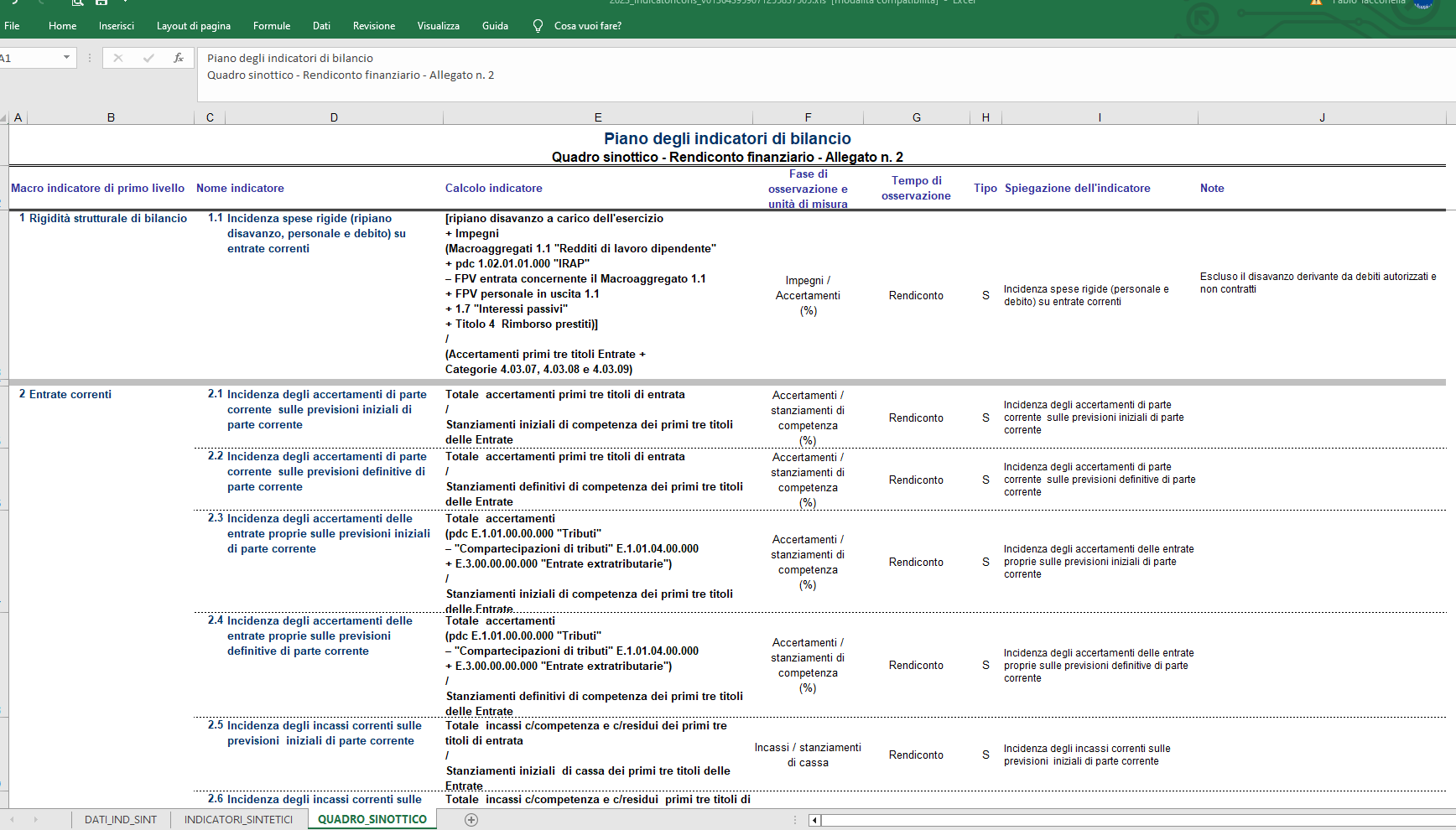Click the Cancel (X) formula bar icon
The width and height of the screenshot is (1456, 830).
click(x=118, y=58)
